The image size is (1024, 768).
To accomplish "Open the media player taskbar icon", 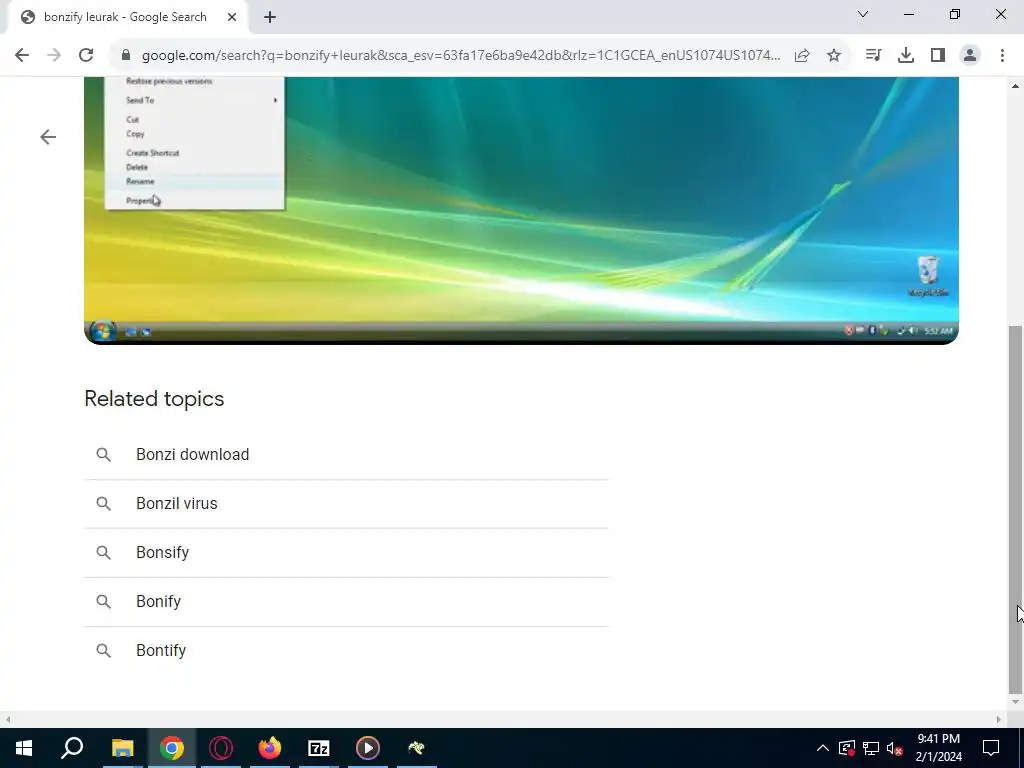I will click(x=368, y=748).
